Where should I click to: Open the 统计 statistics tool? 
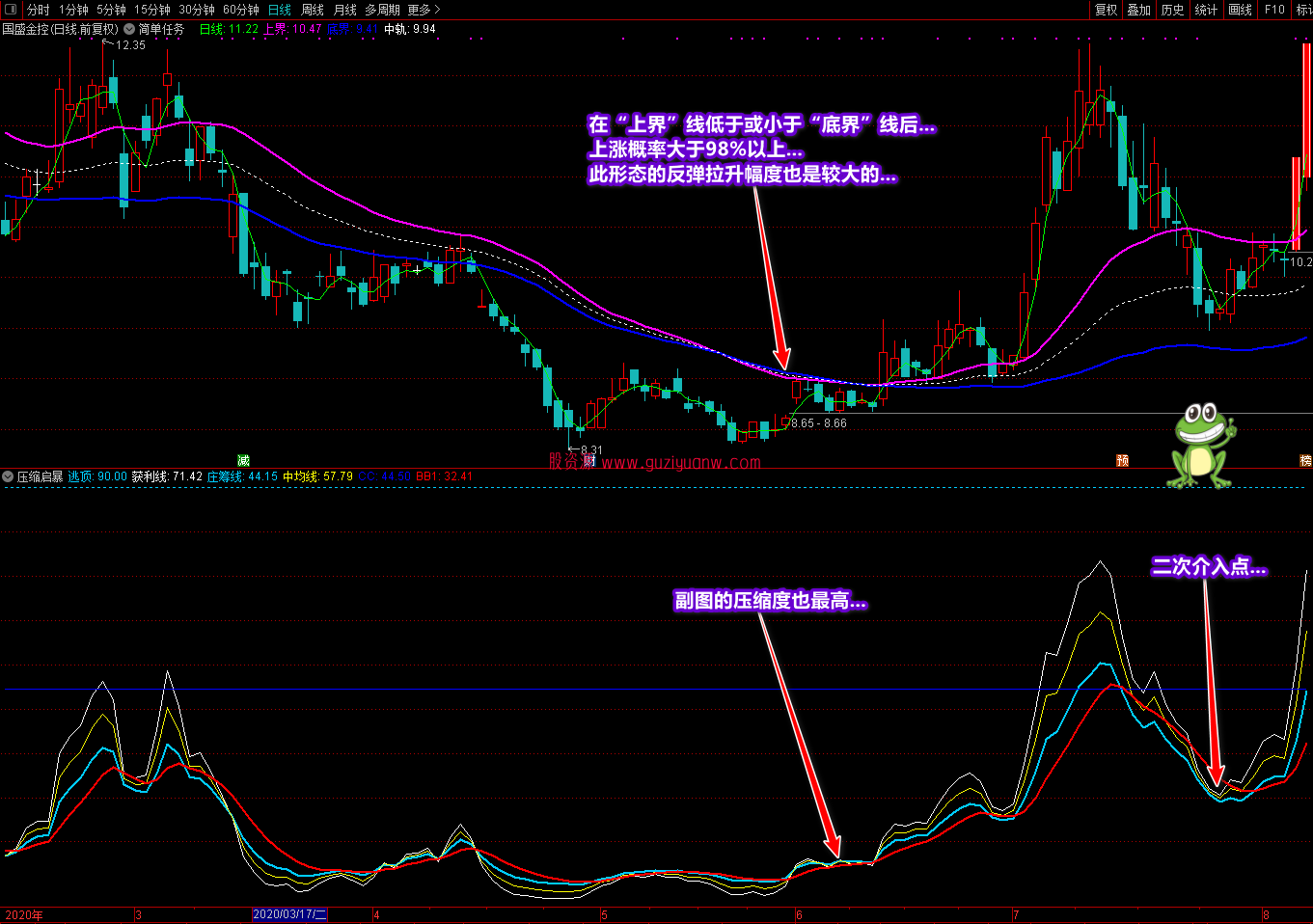click(x=1207, y=10)
